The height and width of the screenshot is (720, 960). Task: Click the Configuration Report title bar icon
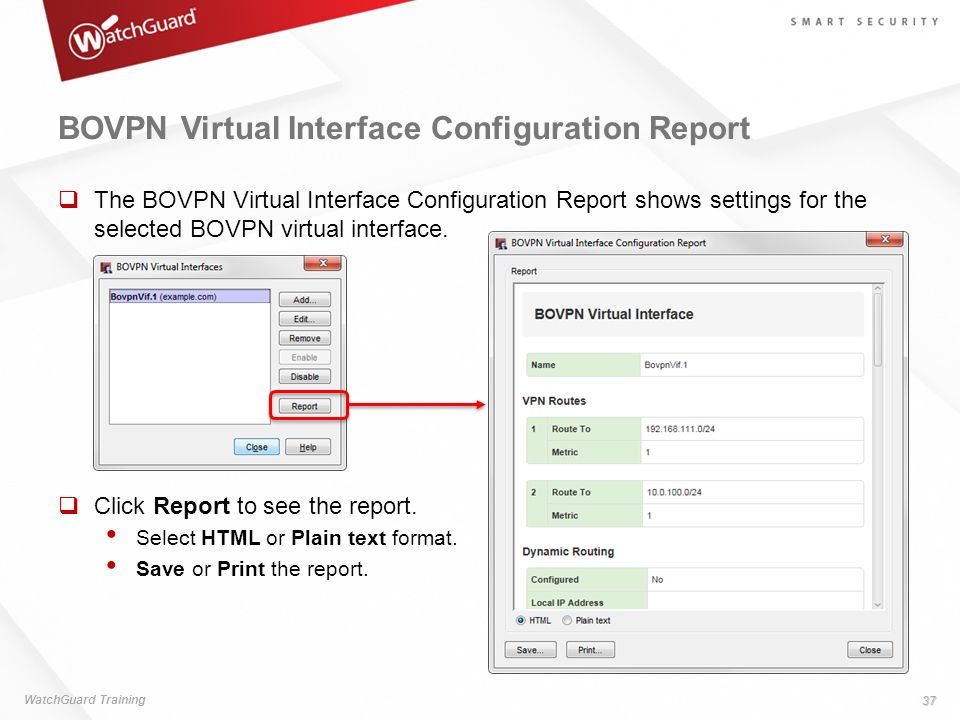(x=501, y=243)
